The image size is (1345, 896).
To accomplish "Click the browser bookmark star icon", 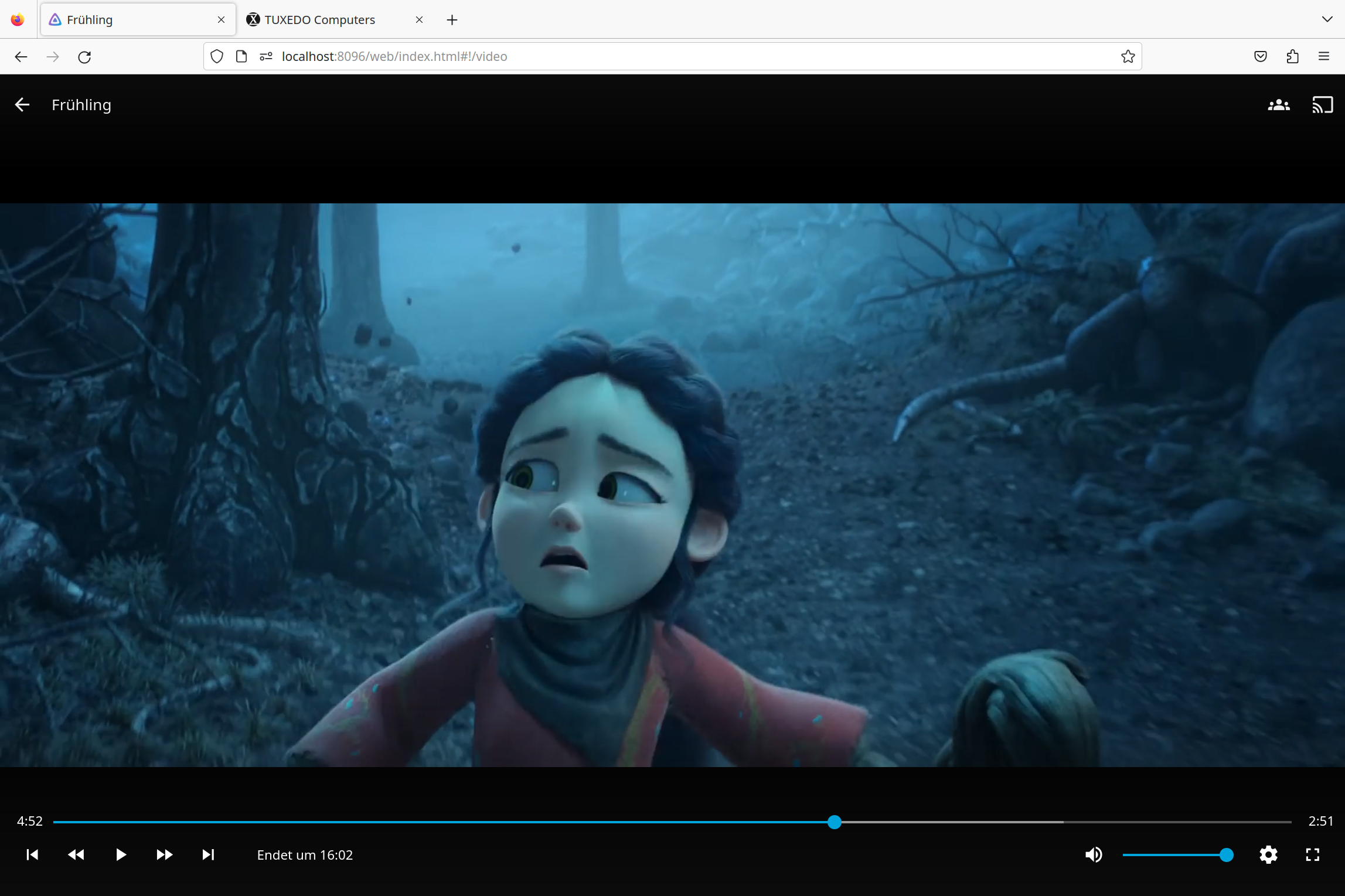I will (x=1127, y=56).
